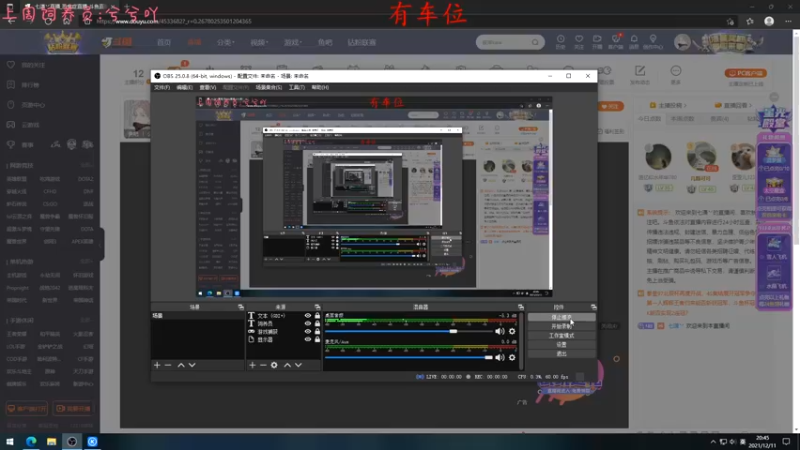Show hidden system tray icons chevron
Image resolution: width=800 pixels, height=450 pixels.
coord(713,442)
